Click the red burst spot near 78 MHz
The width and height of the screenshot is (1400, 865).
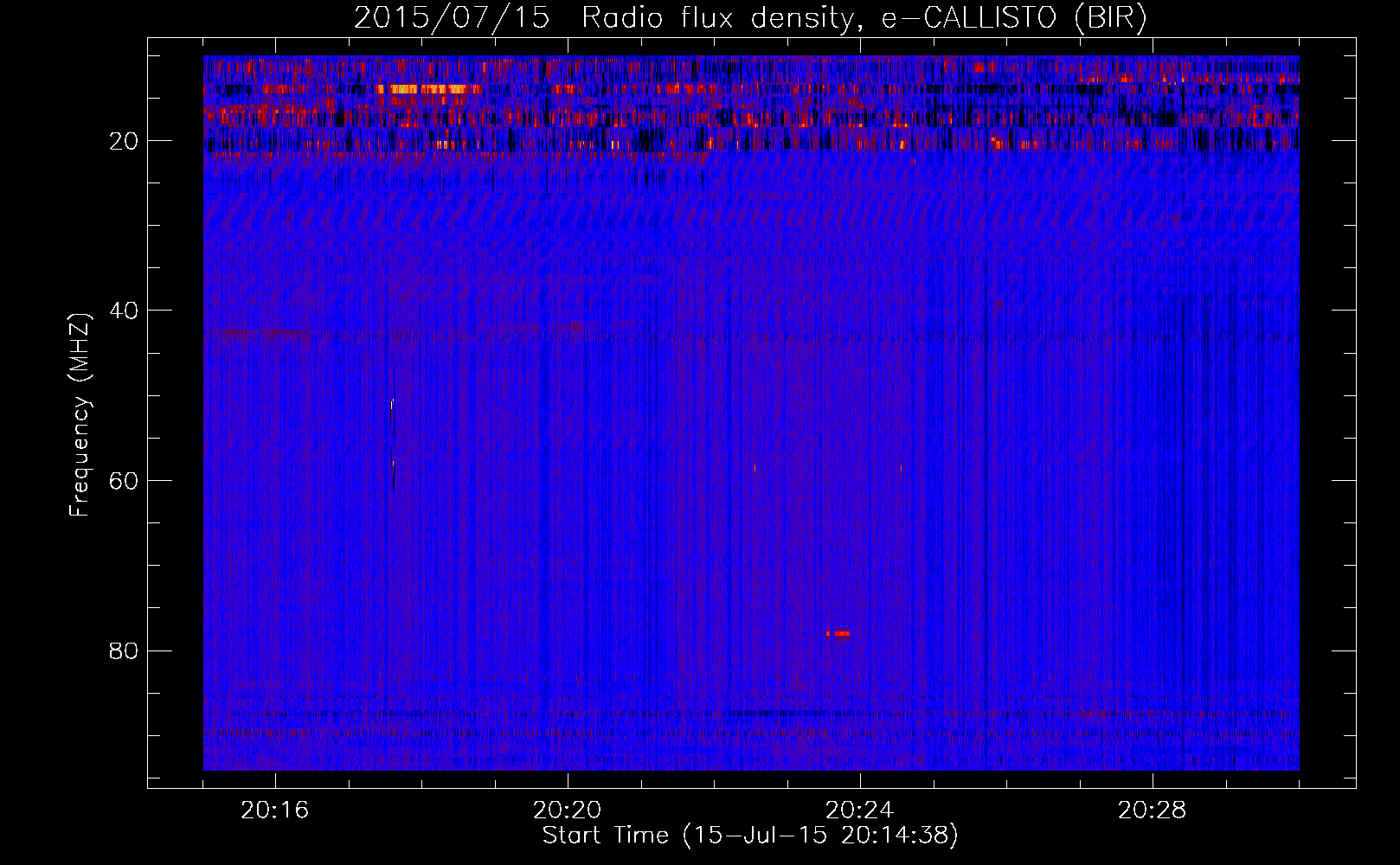tap(838, 634)
